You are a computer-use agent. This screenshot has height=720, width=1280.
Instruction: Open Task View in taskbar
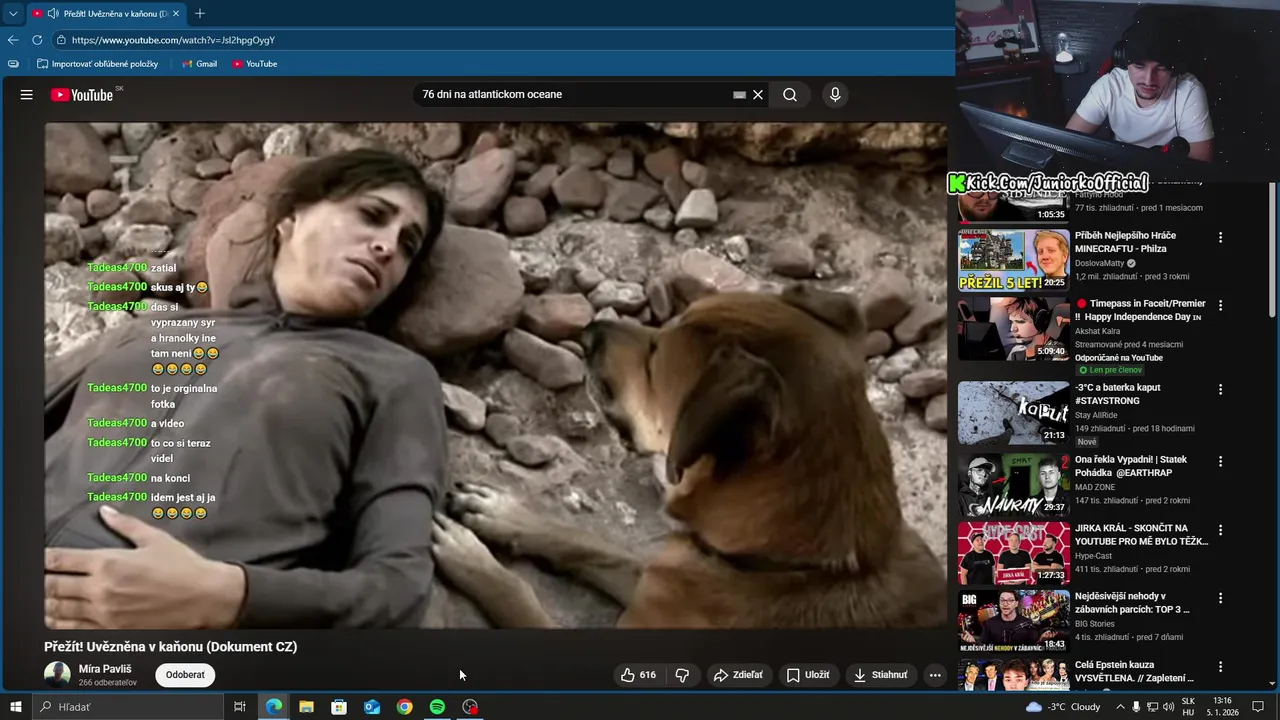point(240,707)
